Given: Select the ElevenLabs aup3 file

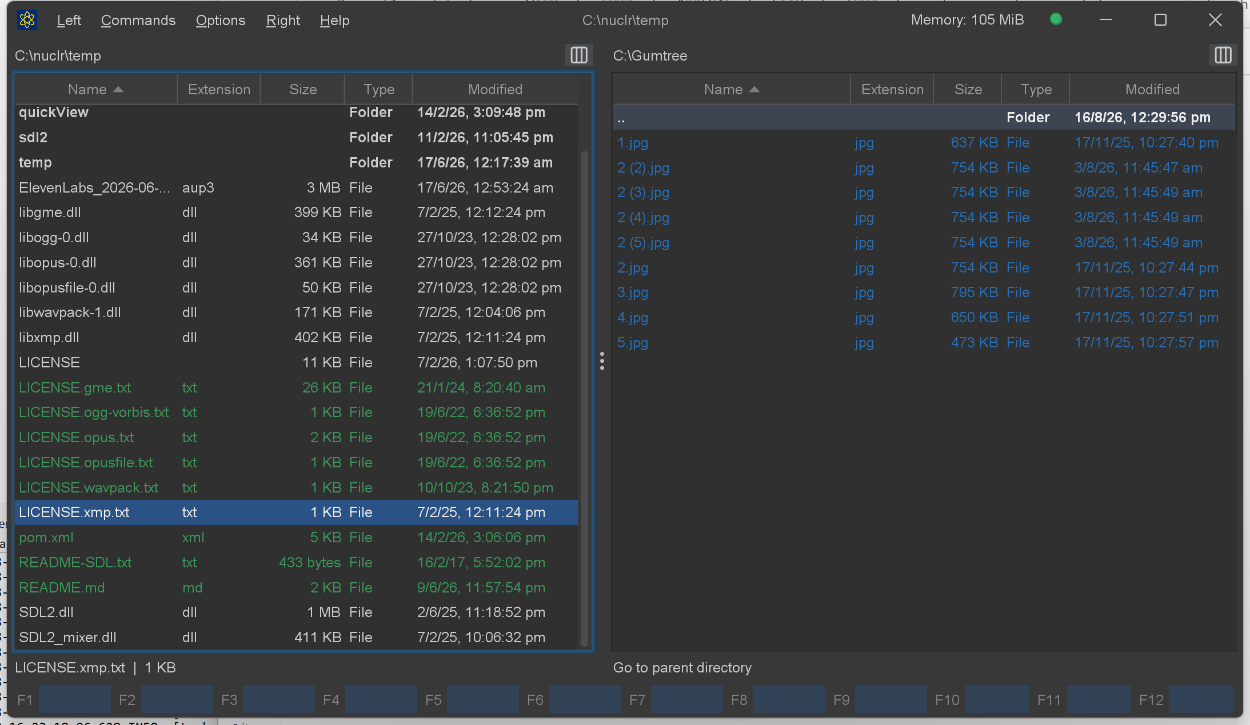Looking at the screenshot, I should click(x=296, y=187).
